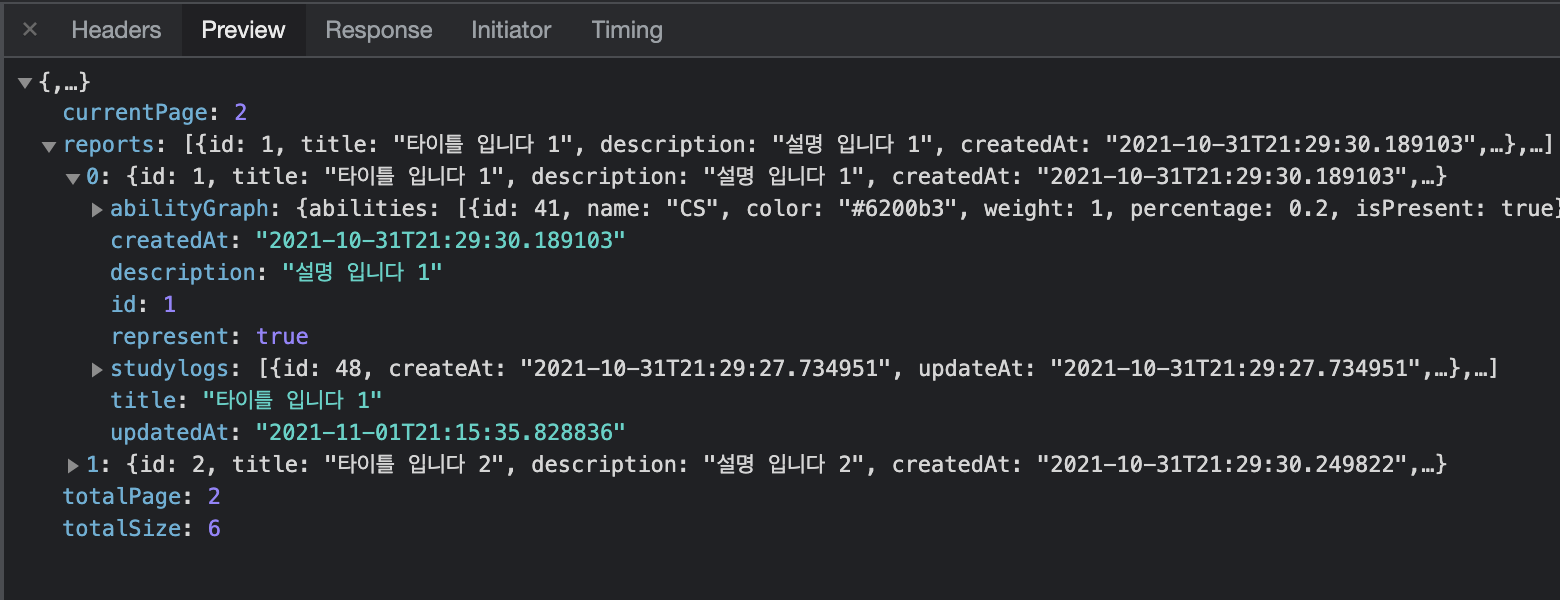This screenshot has width=1560, height=600.
Task: Select the represent true value
Action: (283, 336)
